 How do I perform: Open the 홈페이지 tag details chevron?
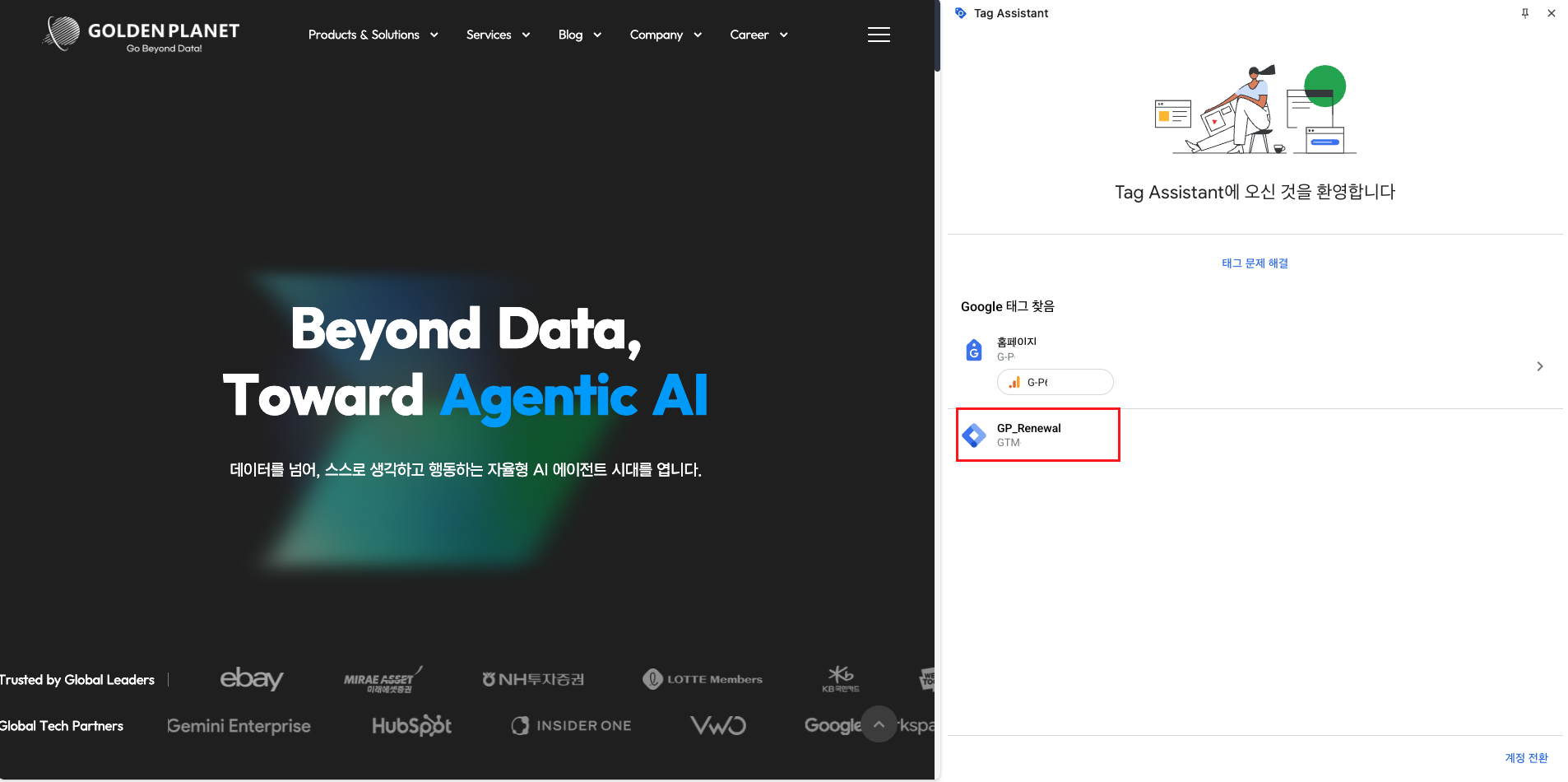click(x=1540, y=366)
